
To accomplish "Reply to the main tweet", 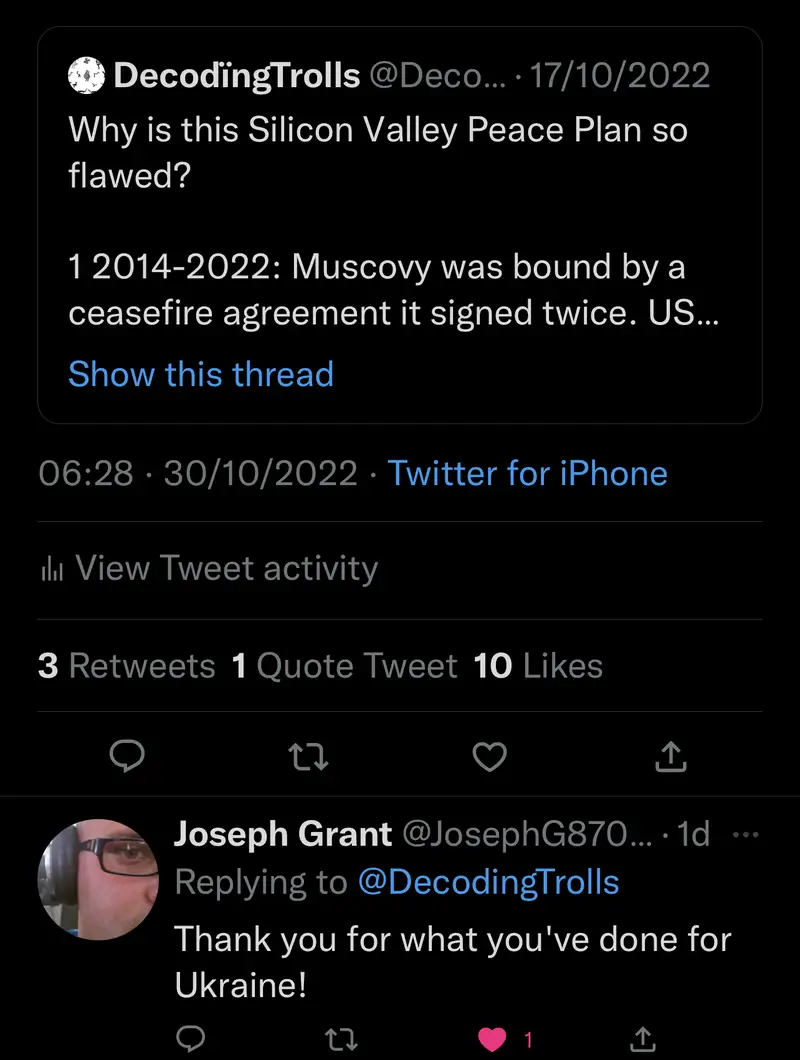I will click(x=127, y=757).
